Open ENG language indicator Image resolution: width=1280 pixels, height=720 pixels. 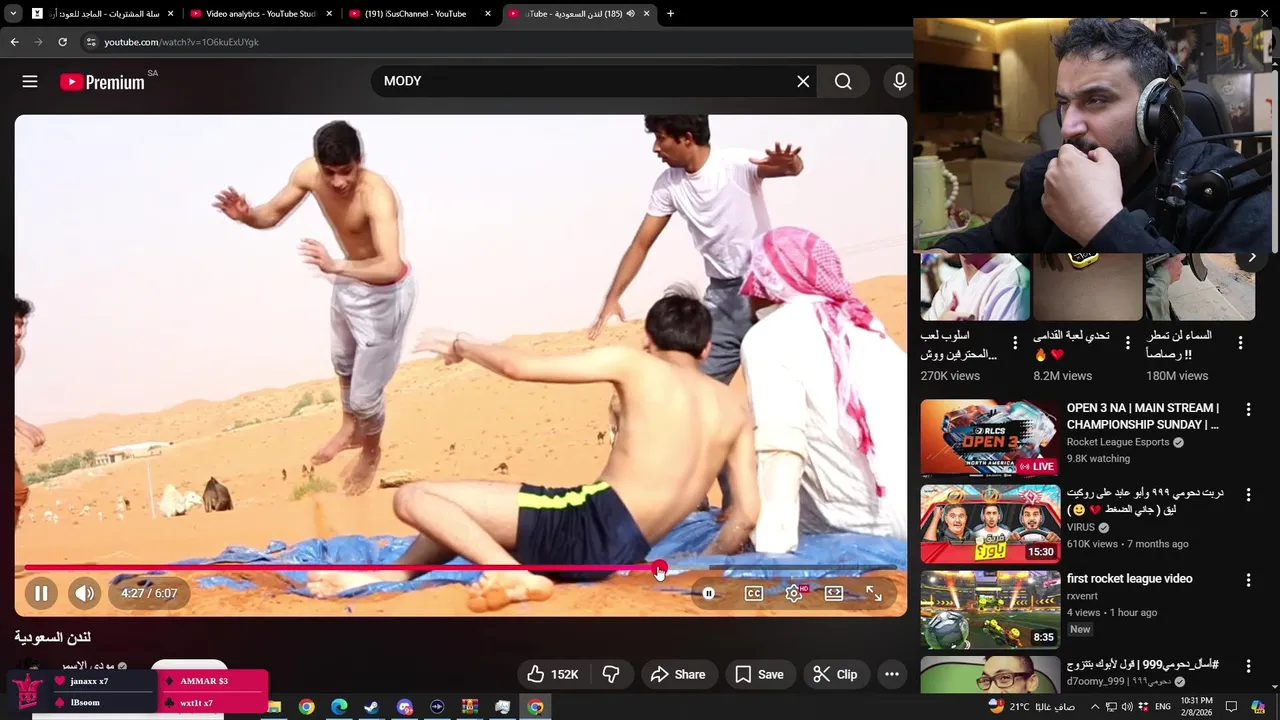1163,707
